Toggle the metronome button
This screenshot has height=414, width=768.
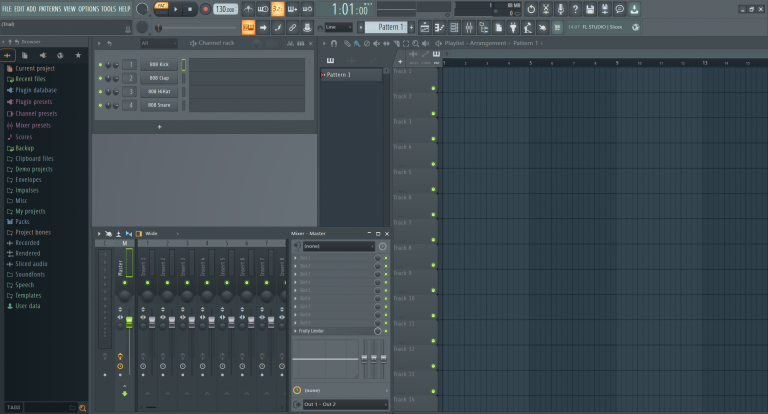(248, 9)
